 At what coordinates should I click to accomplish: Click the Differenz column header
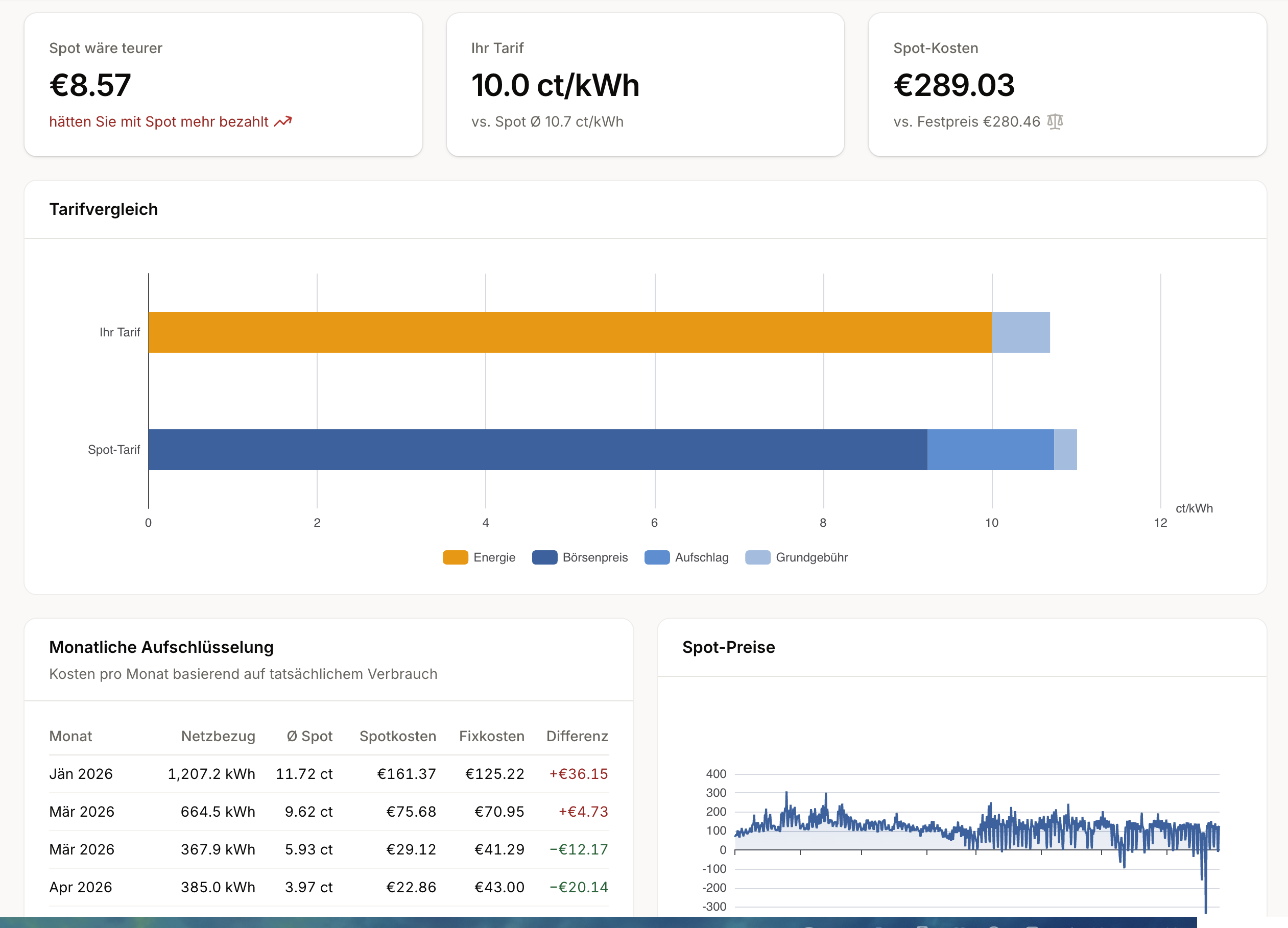click(x=577, y=736)
